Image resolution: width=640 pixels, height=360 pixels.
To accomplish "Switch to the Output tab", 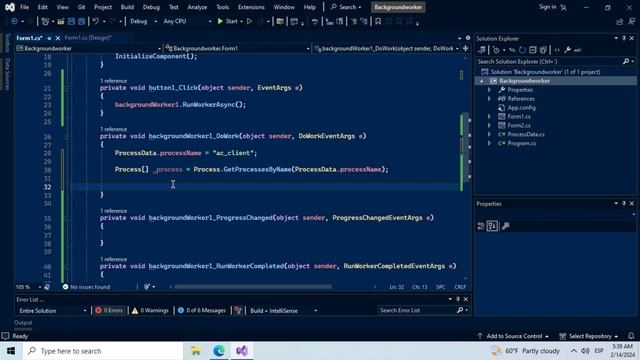I will pyautogui.click(x=23, y=322).
